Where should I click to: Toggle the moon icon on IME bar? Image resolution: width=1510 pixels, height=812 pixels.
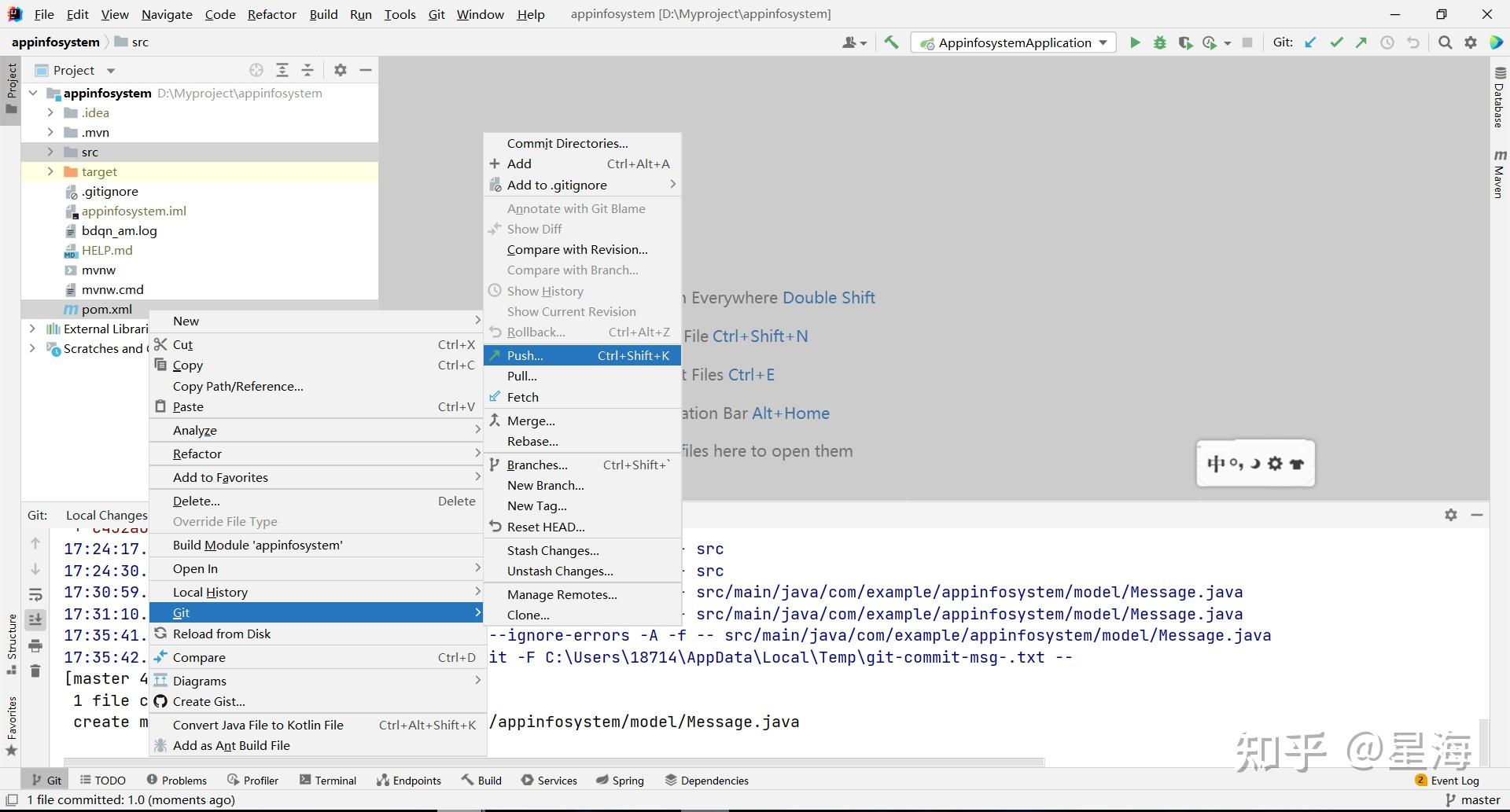pyautogui.click(x=1255, y=464)
